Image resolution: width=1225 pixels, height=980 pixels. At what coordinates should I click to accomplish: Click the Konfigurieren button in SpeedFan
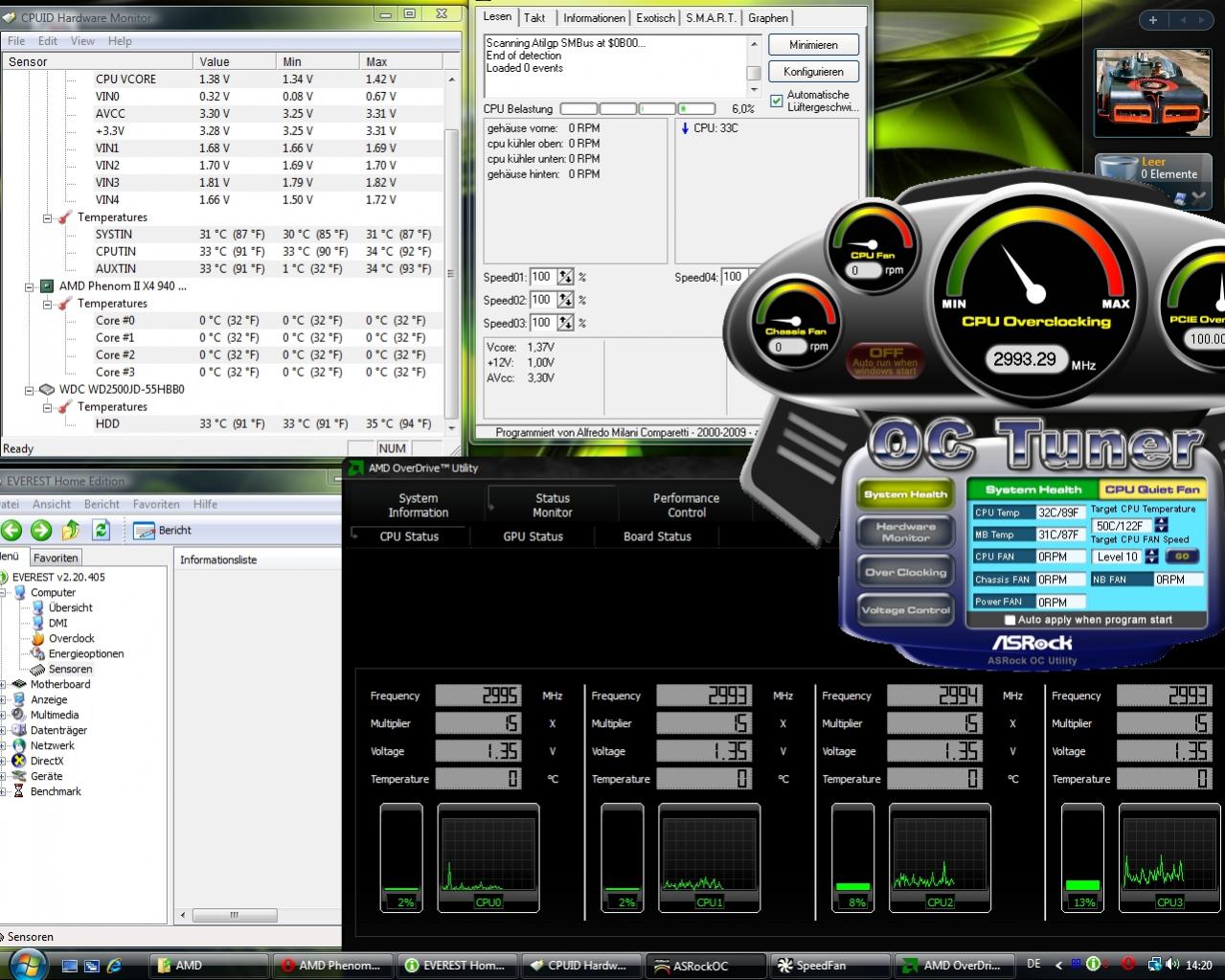click(x=813, y=72)
